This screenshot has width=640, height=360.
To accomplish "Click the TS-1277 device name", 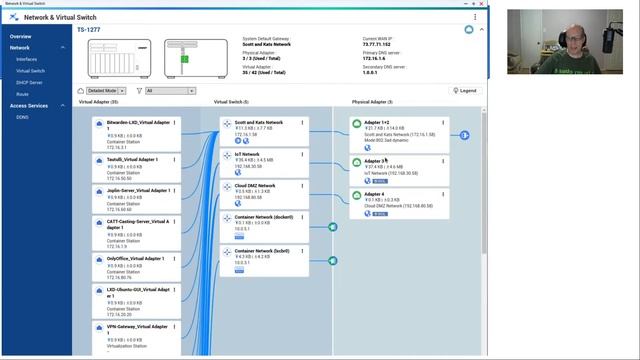I will click(x=89, y=30).
